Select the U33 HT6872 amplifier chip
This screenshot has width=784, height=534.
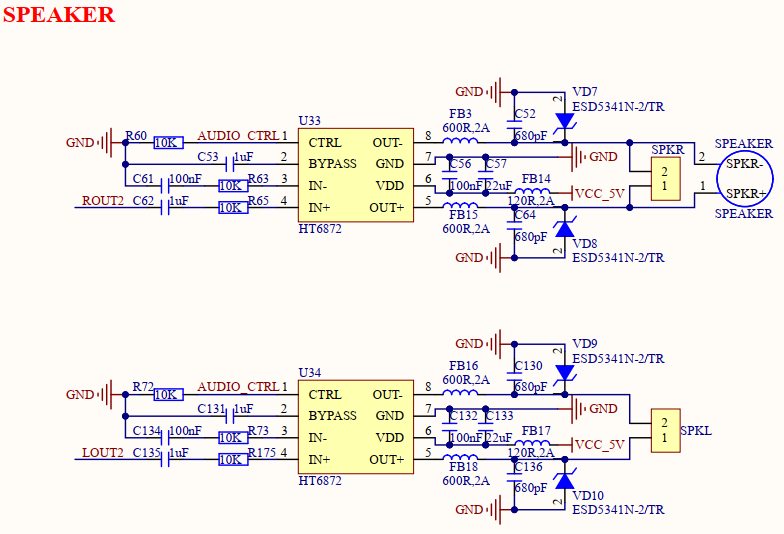click(355, 174)
